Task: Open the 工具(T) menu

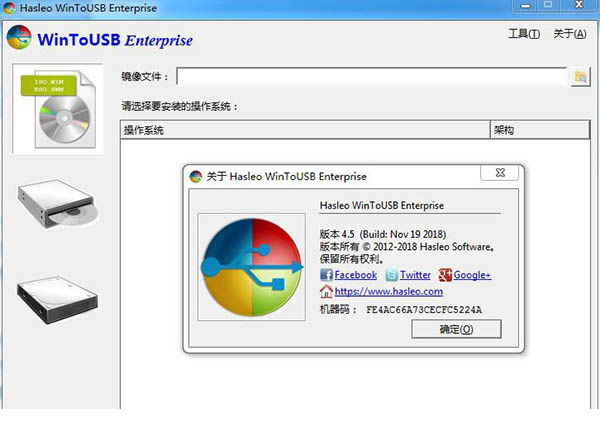Action: coord(524,34)
